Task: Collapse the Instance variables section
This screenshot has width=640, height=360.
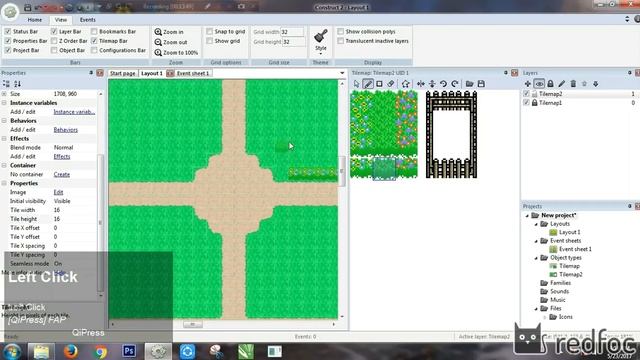Action: pos(4,103)
